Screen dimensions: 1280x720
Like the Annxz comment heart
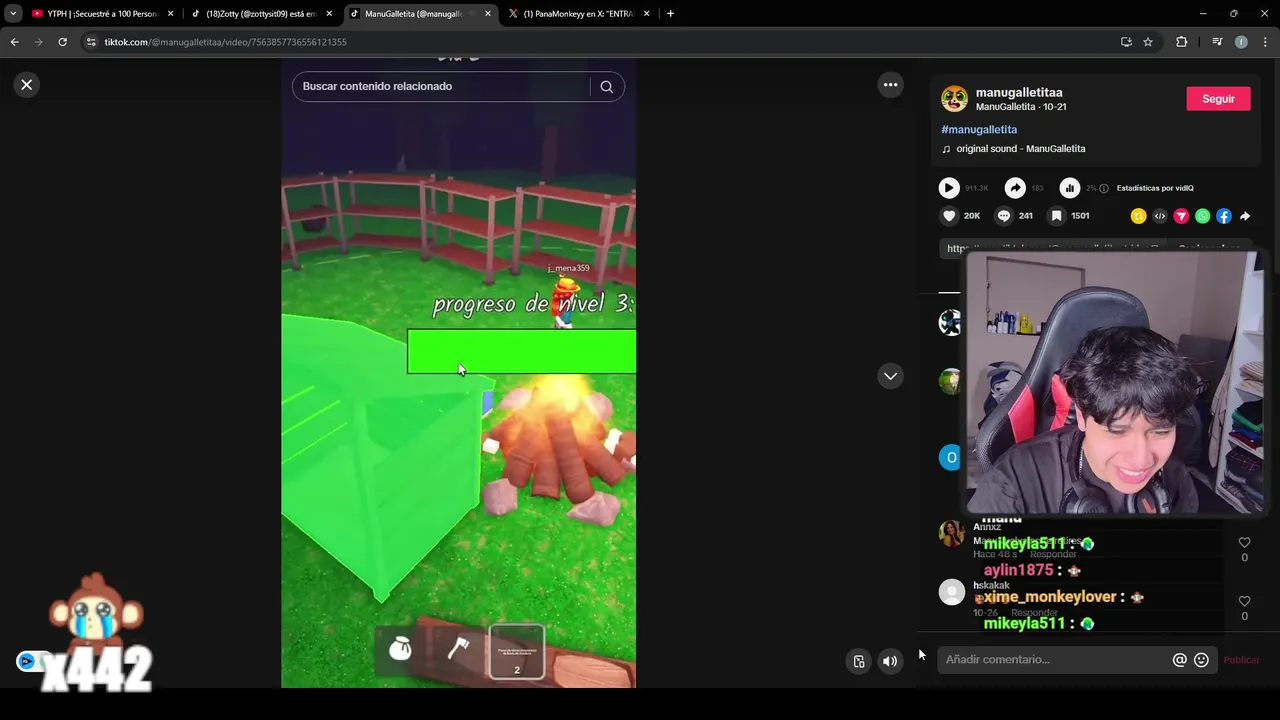click(1244, 543)
